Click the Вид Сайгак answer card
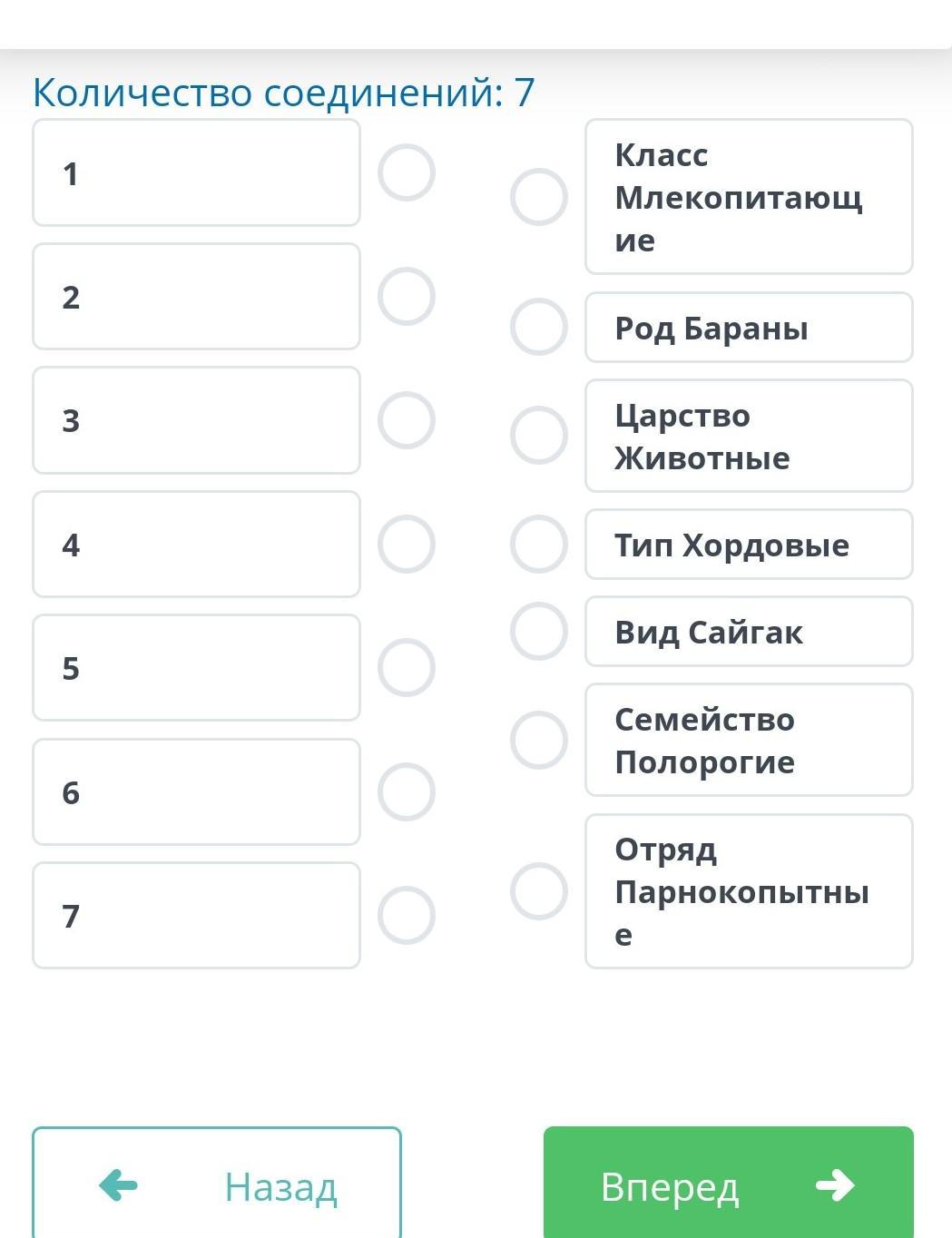The height and width of the screenshot is (1238, 952). (749, 632)
